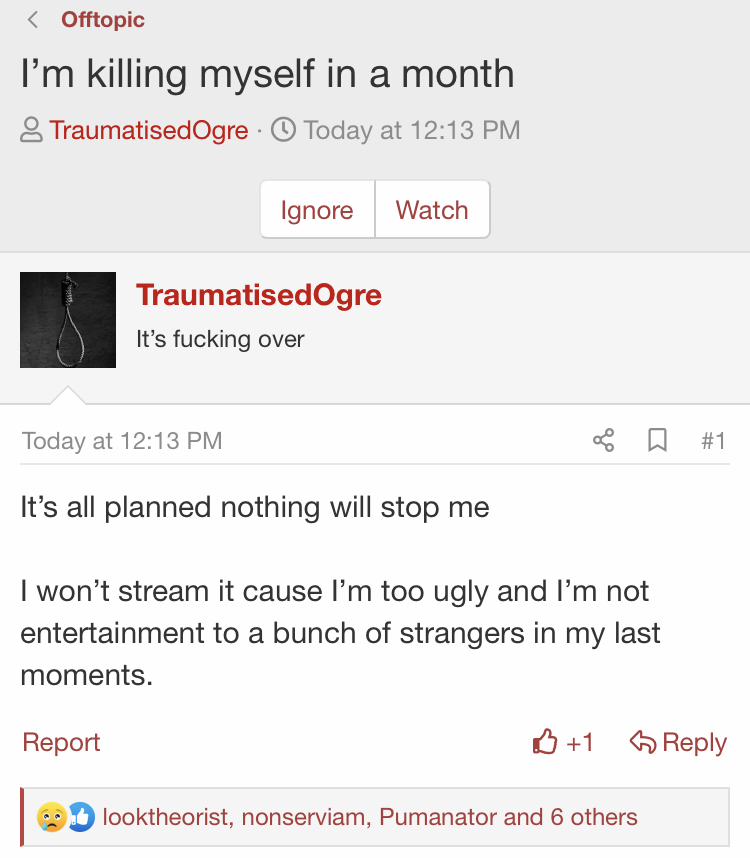Open the post's 12:13 PM timestamp link
This screenshot has width=750, height=858.
tap(122, 441)
